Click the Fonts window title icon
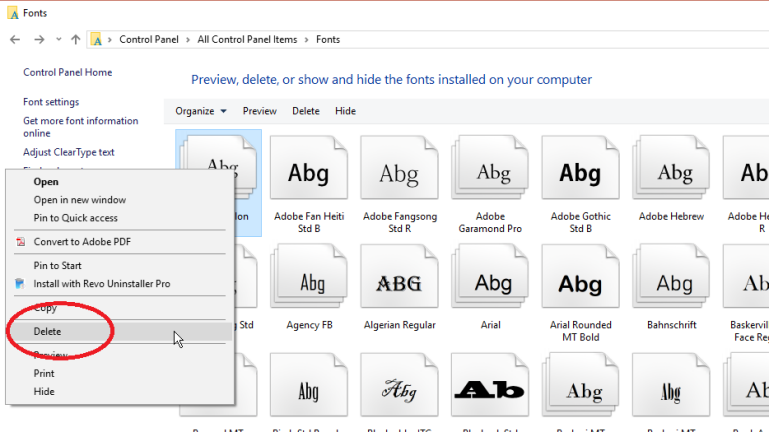The image size is (769, 432). 13,13
